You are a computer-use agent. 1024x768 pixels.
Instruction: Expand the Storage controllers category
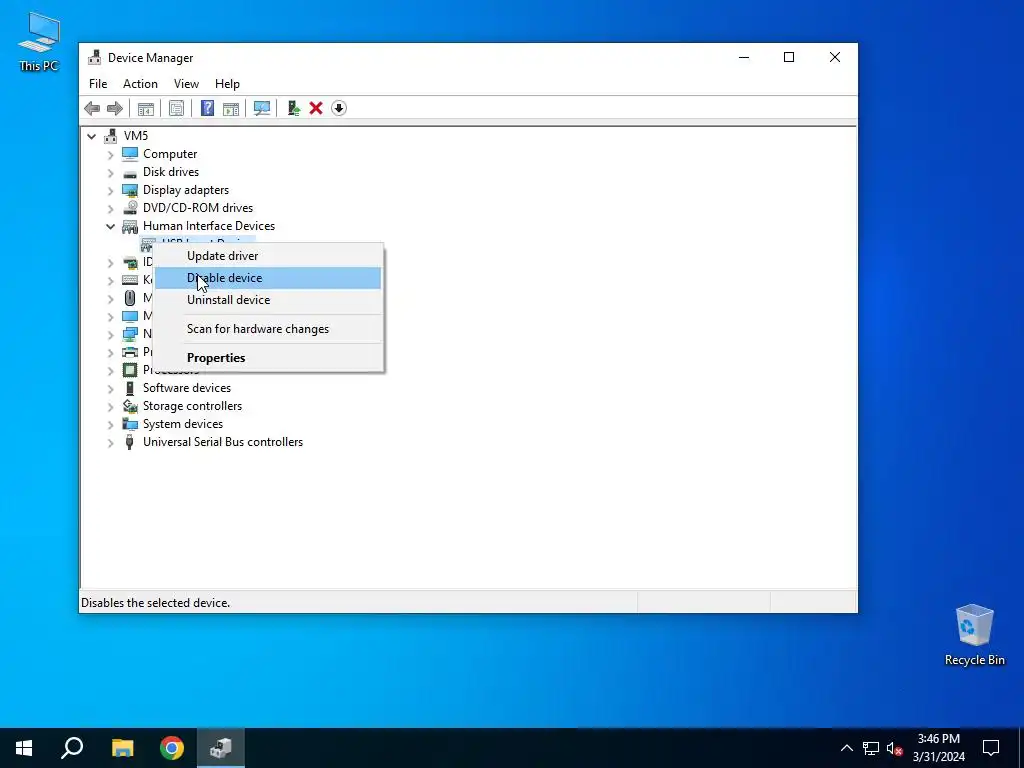click(110, 407)
